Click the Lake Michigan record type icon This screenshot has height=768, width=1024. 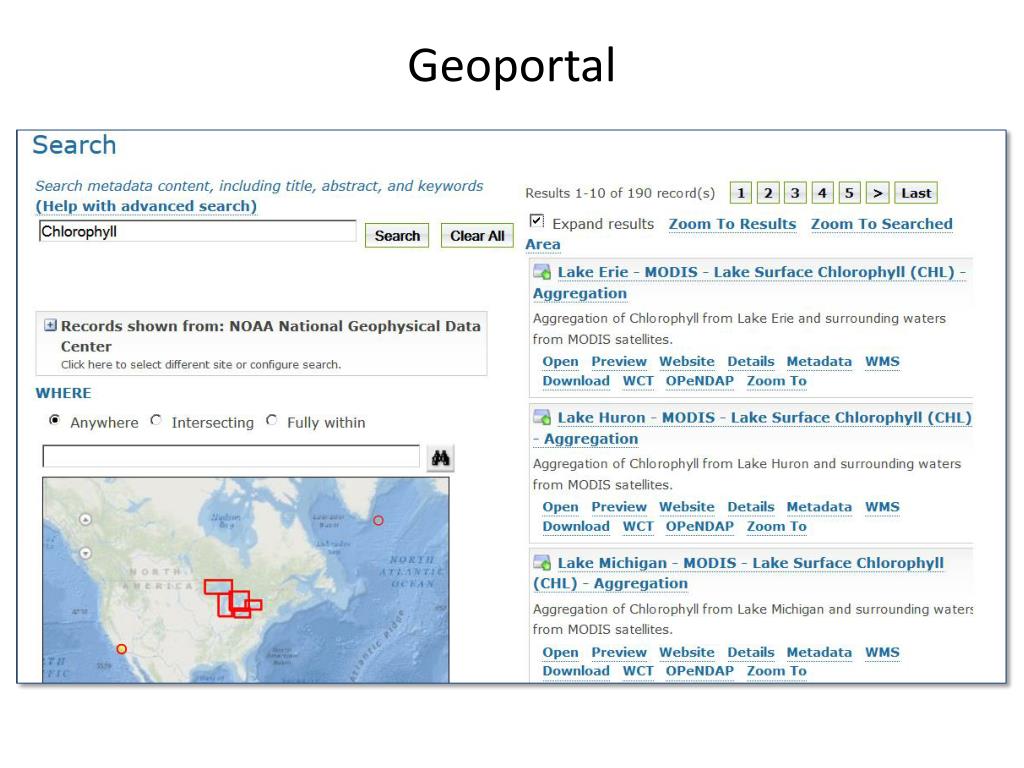point(542,562)
